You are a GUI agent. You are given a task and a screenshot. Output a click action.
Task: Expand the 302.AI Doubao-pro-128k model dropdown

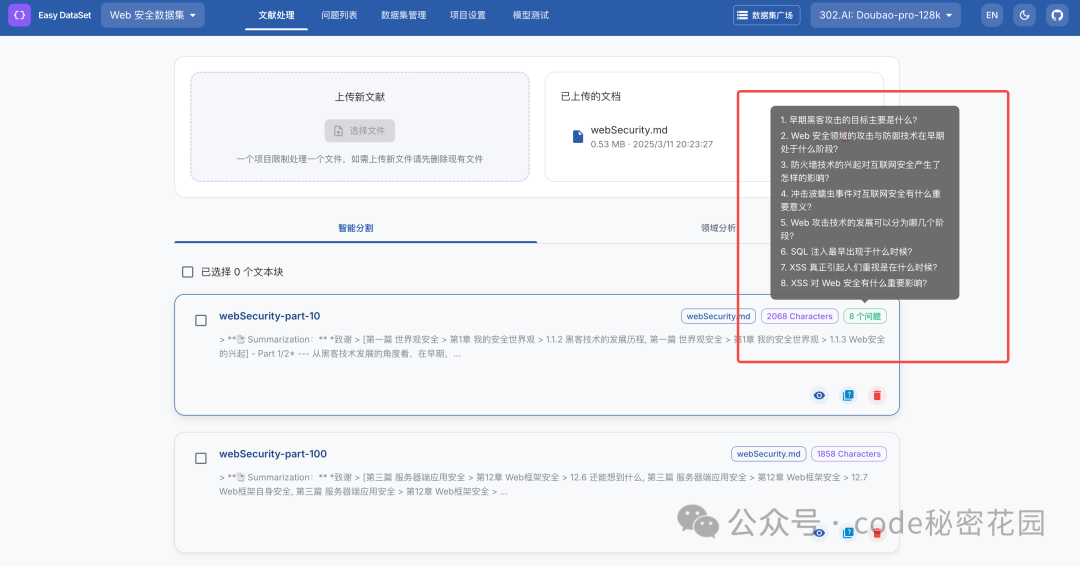[886, 15]
